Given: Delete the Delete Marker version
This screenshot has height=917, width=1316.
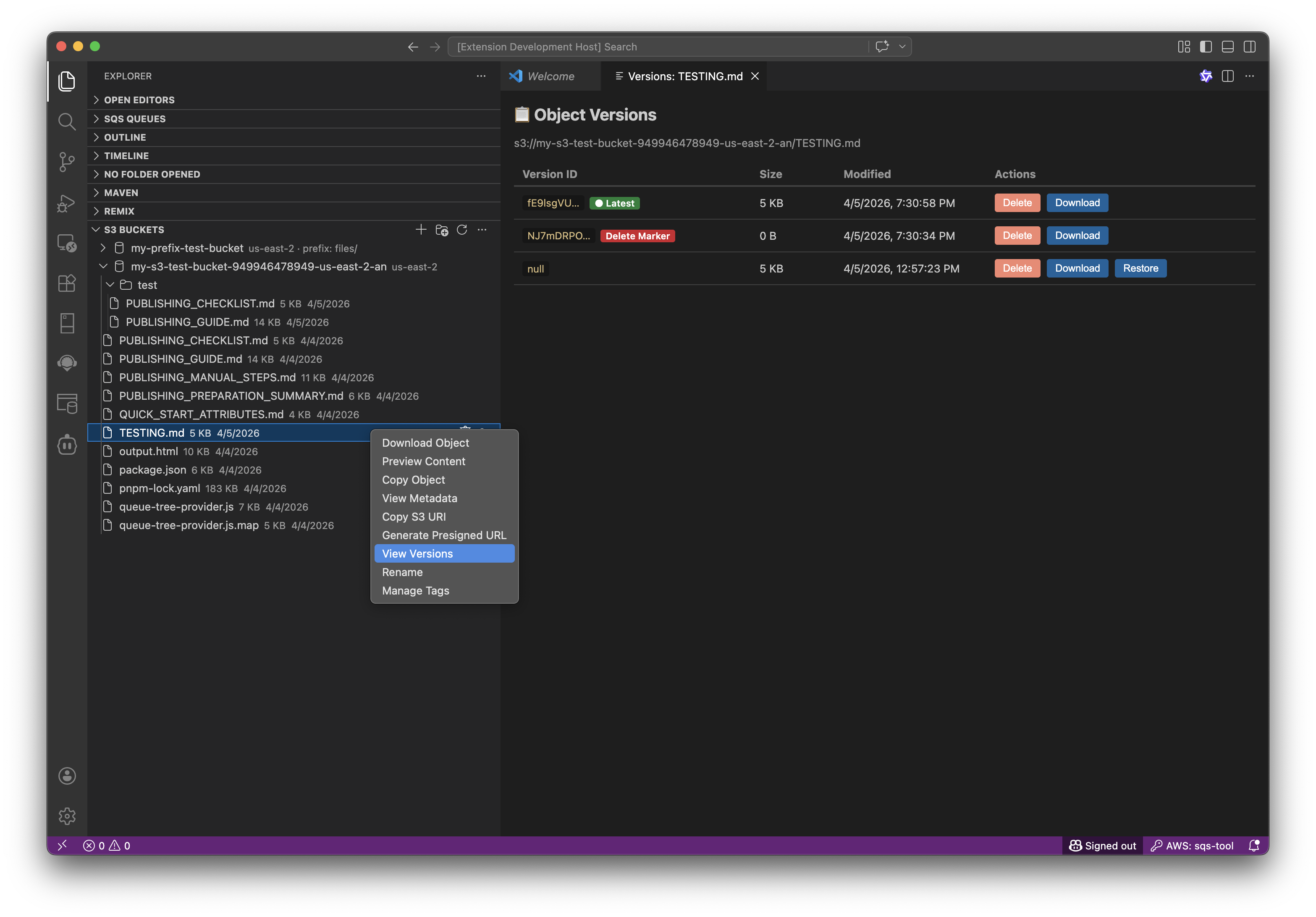Looking at the screenshot, I should click(x=1017, y=236).
